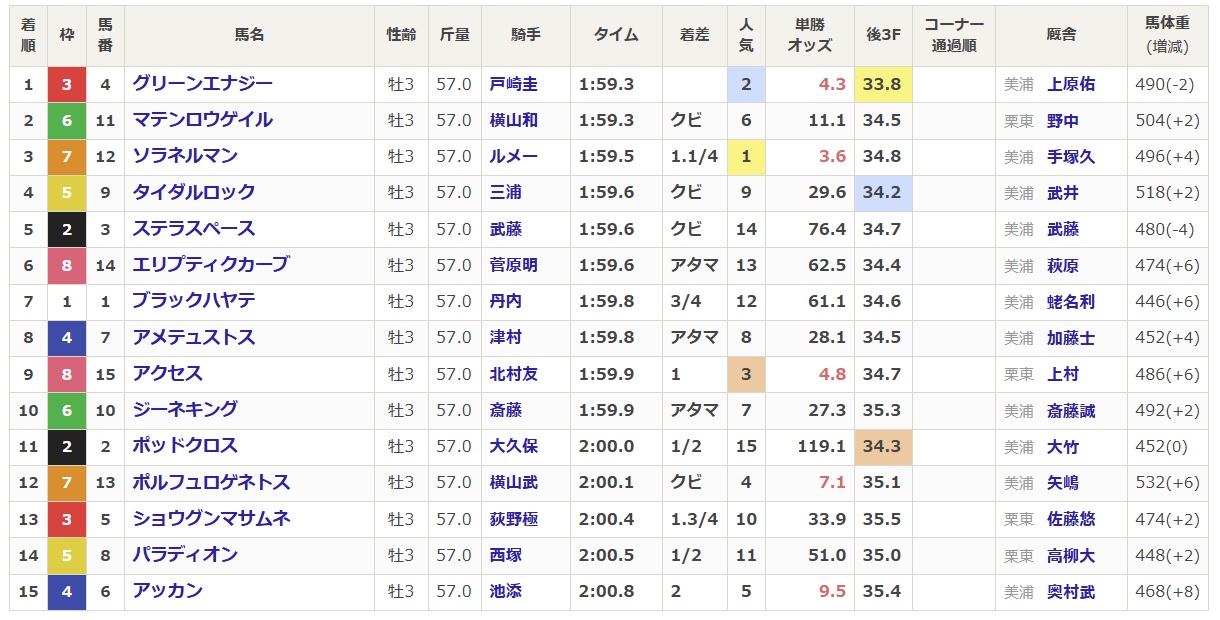This screenshot has height=620, width=1220.
Task: Click the エリプティクカーブ horse link
Action: click(211, 265)
